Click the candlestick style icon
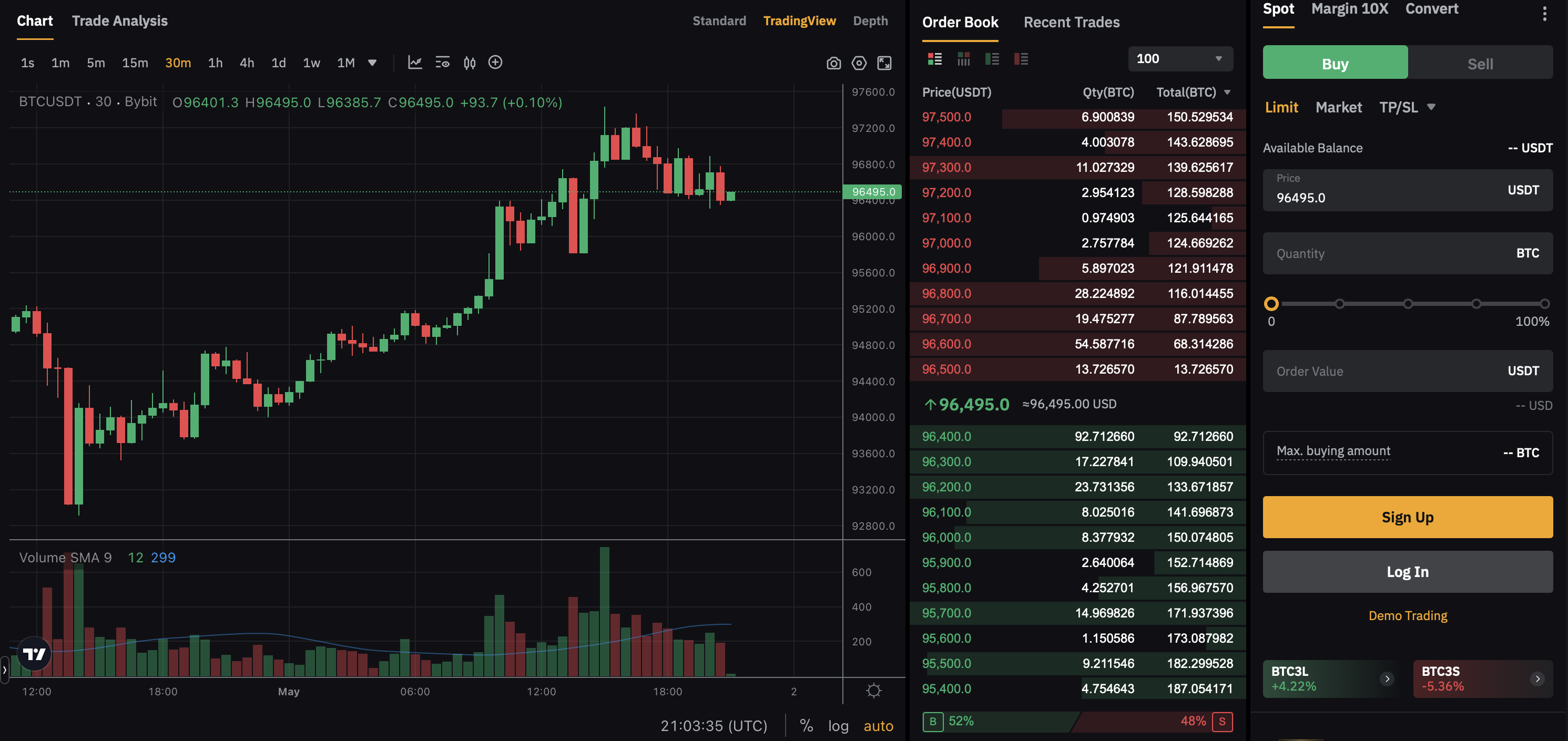The width and height of the screenshot is (1568, 741). [470, 63]
